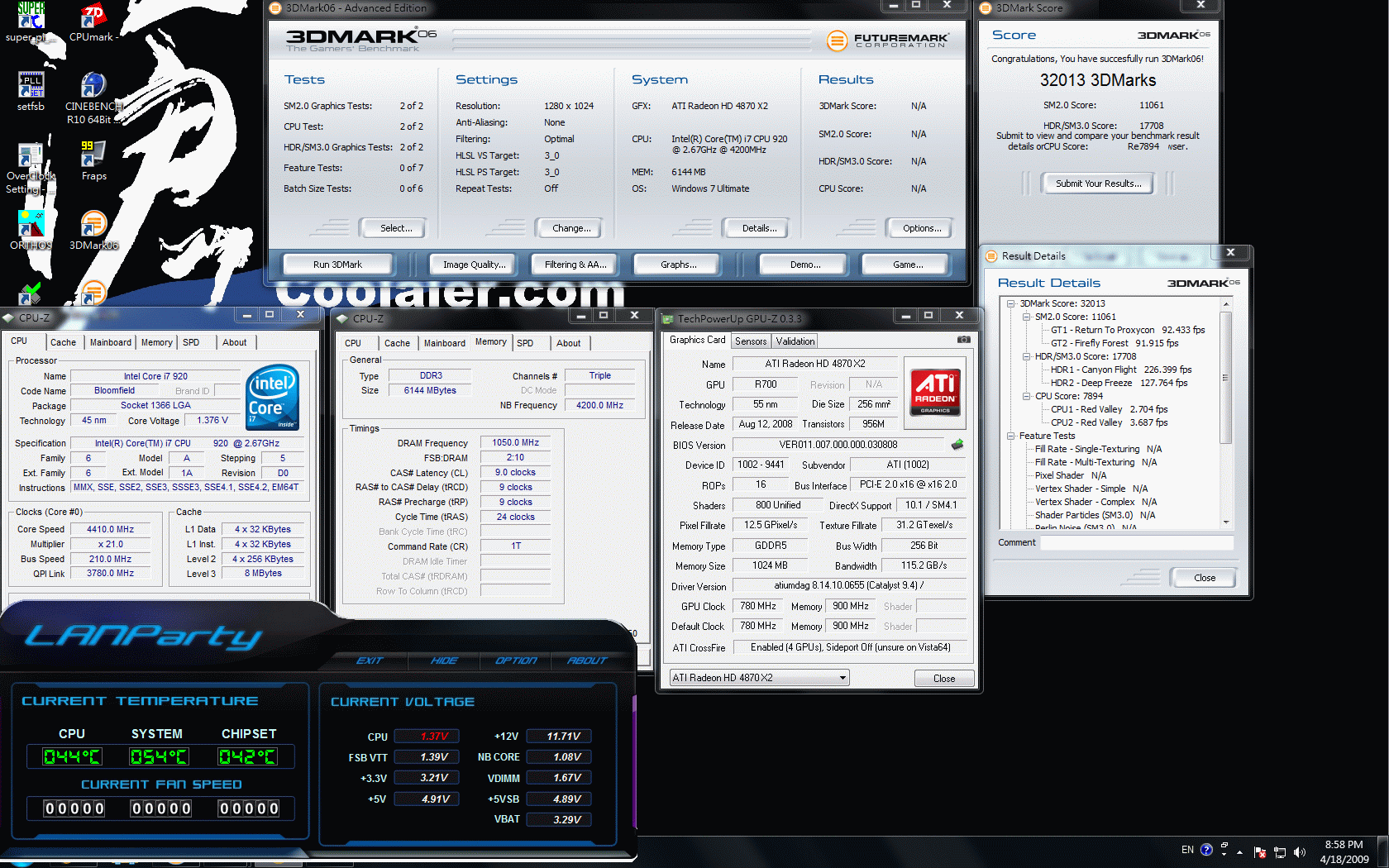Open the Action Center flag tray icon
The width and height of the screenshot is (1389, 868).
[x=1260, y=851]
